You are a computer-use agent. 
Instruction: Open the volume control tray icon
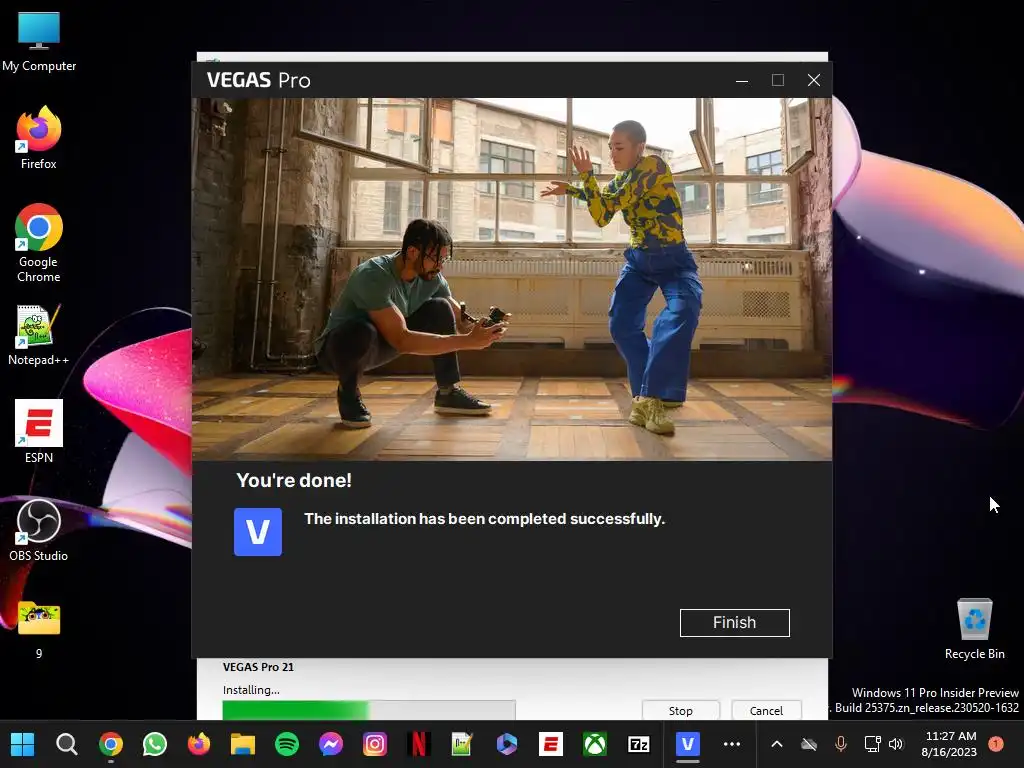pos(896,744)
